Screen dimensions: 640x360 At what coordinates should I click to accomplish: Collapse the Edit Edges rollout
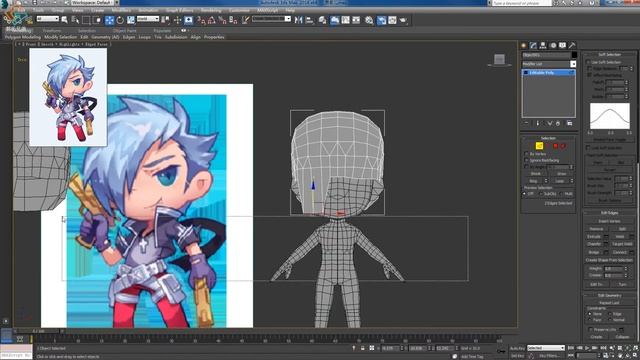pos(609,213)
